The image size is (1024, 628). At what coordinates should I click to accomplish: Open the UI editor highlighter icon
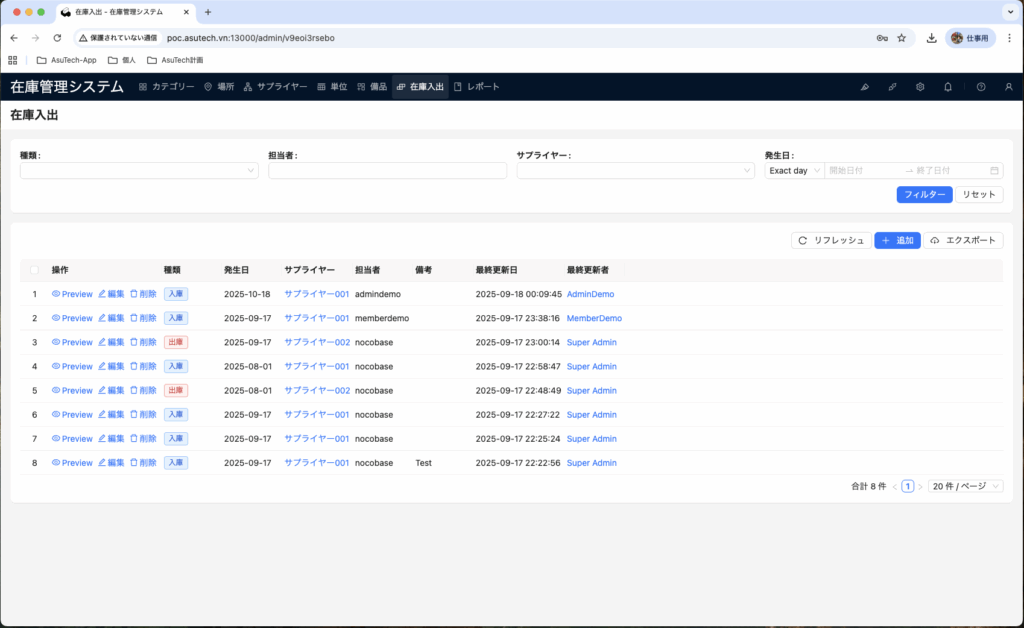pos(864,87)
